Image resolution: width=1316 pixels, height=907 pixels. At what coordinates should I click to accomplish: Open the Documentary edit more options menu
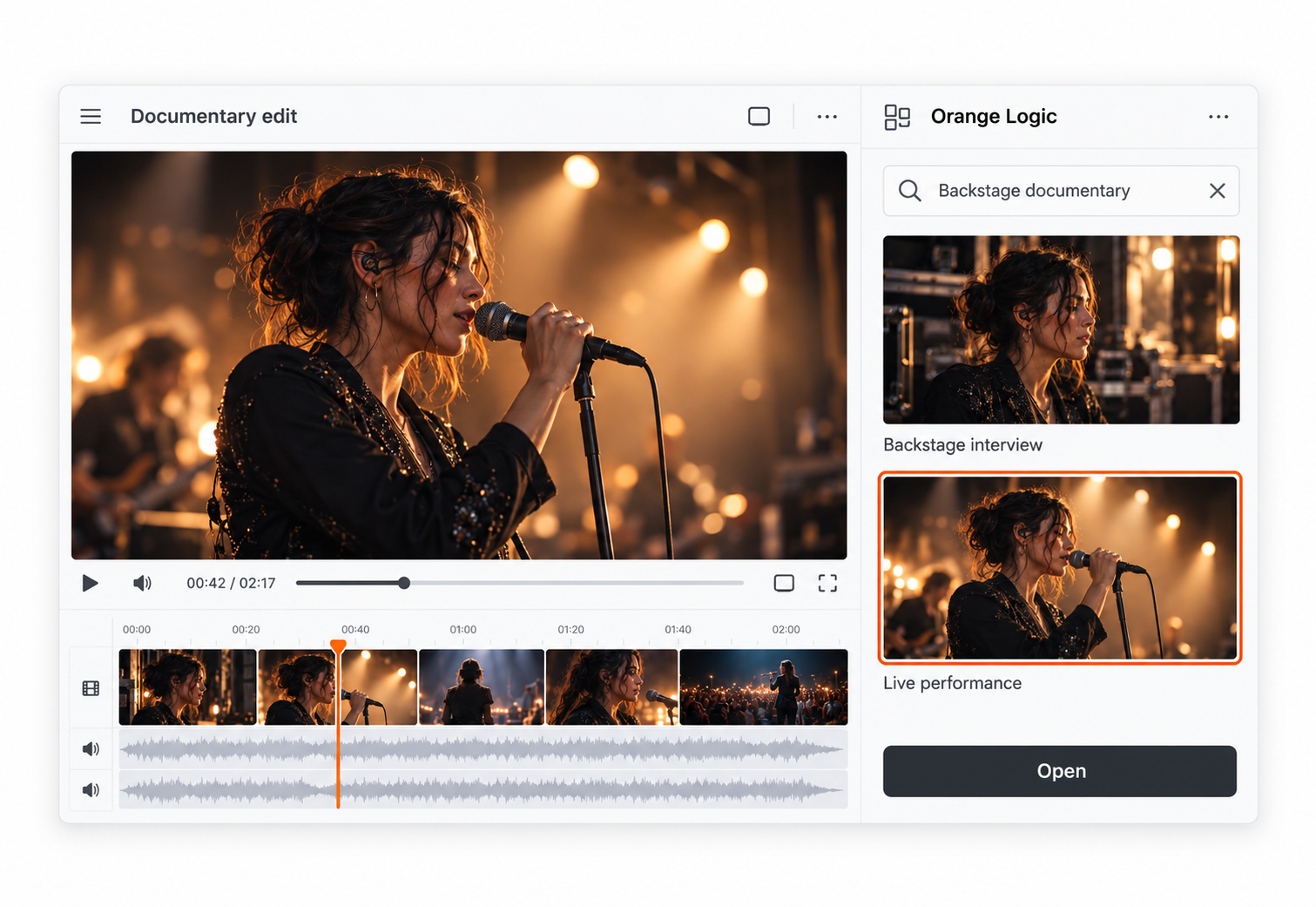pyautogui.click(x=827, y=117)
